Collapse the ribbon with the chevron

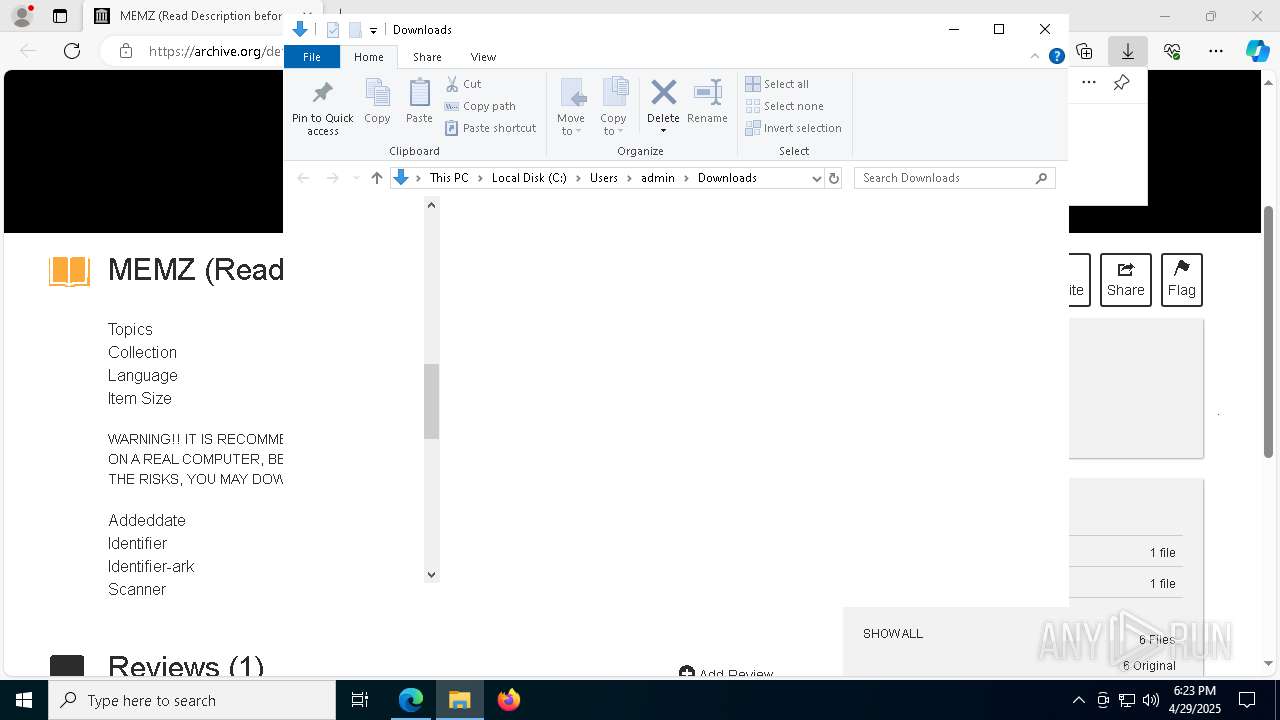pyautogui.click(x=1036, y=57)
